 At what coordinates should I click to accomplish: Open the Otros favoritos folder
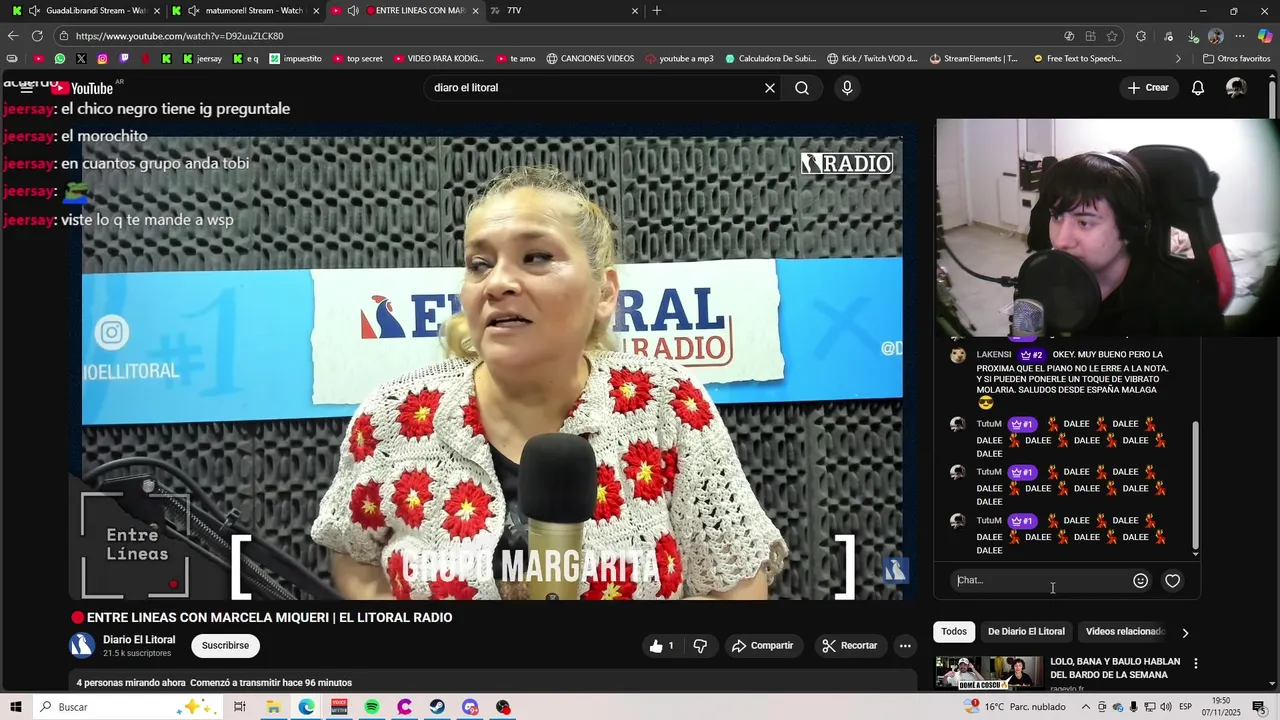point(1237,59)
